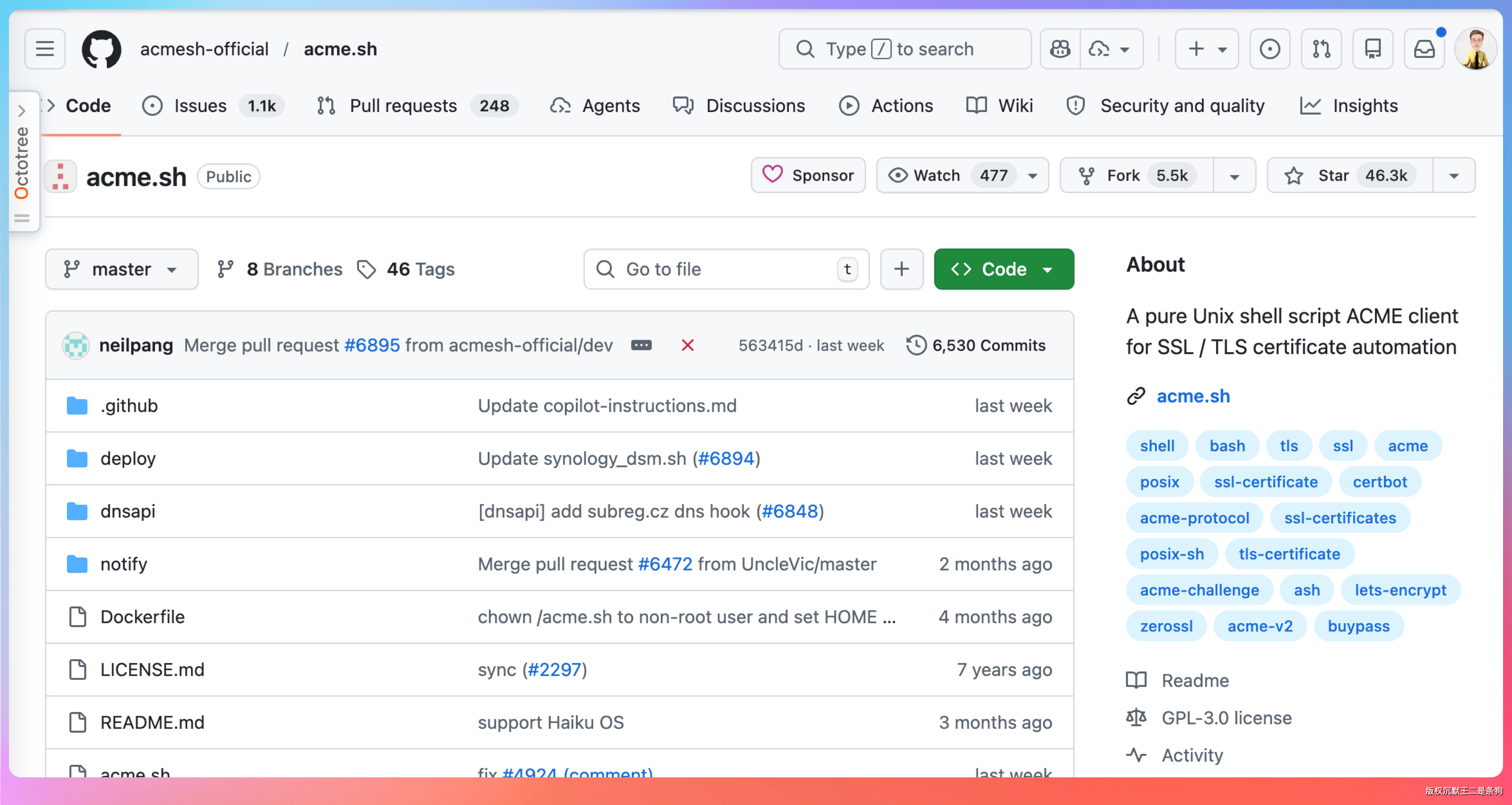The width and height of the screenshot is (1512, 805).
Task: Expand the green Code dropdown
Action: tap(1004, 269)
